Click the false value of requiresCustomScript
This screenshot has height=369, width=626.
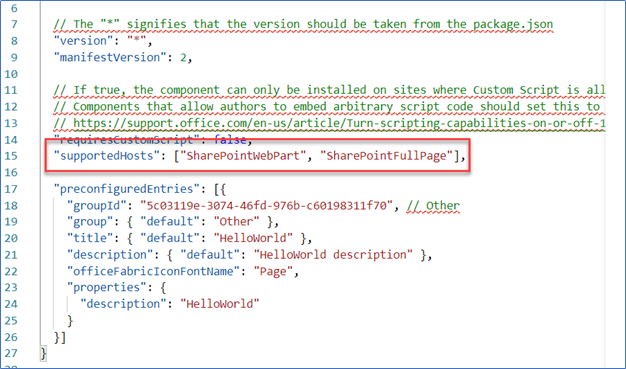click(230, 140)
